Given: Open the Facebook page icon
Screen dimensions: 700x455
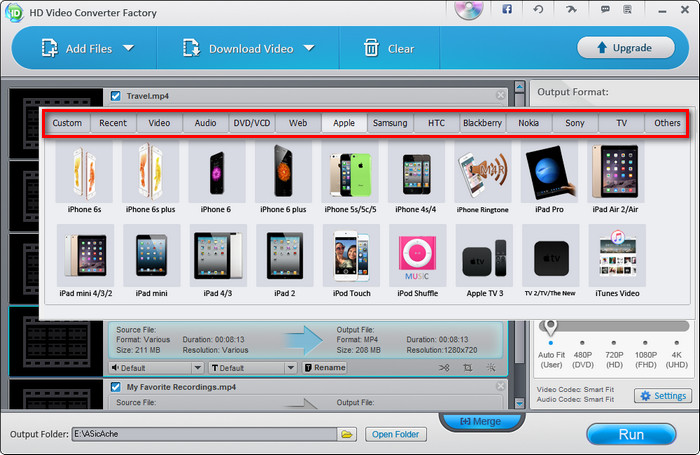Looking at the screenshot, I should (x=507, y=9).
